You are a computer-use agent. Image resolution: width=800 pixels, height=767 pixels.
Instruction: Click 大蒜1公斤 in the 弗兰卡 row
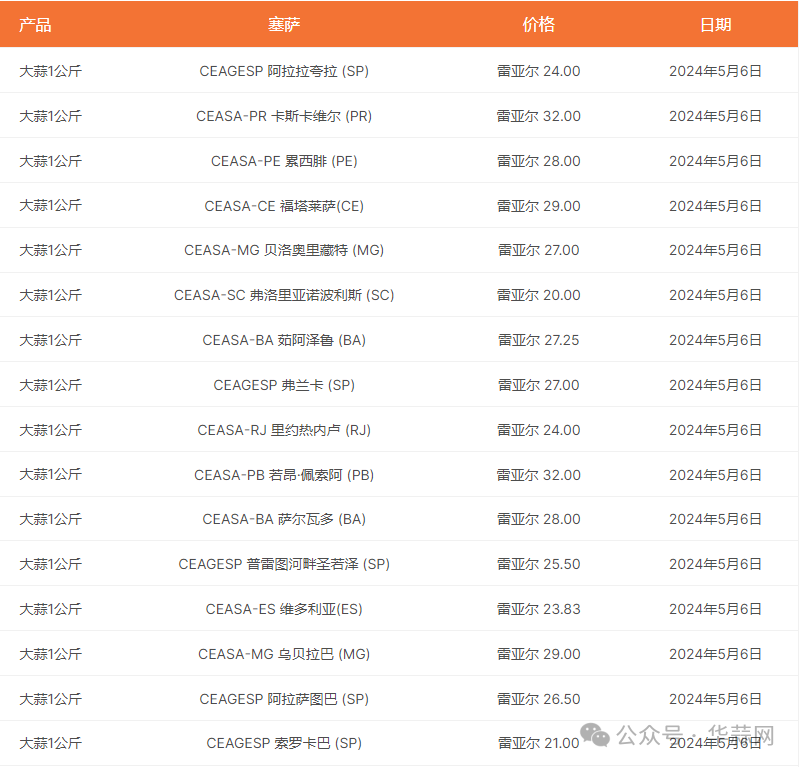point(51,385)
